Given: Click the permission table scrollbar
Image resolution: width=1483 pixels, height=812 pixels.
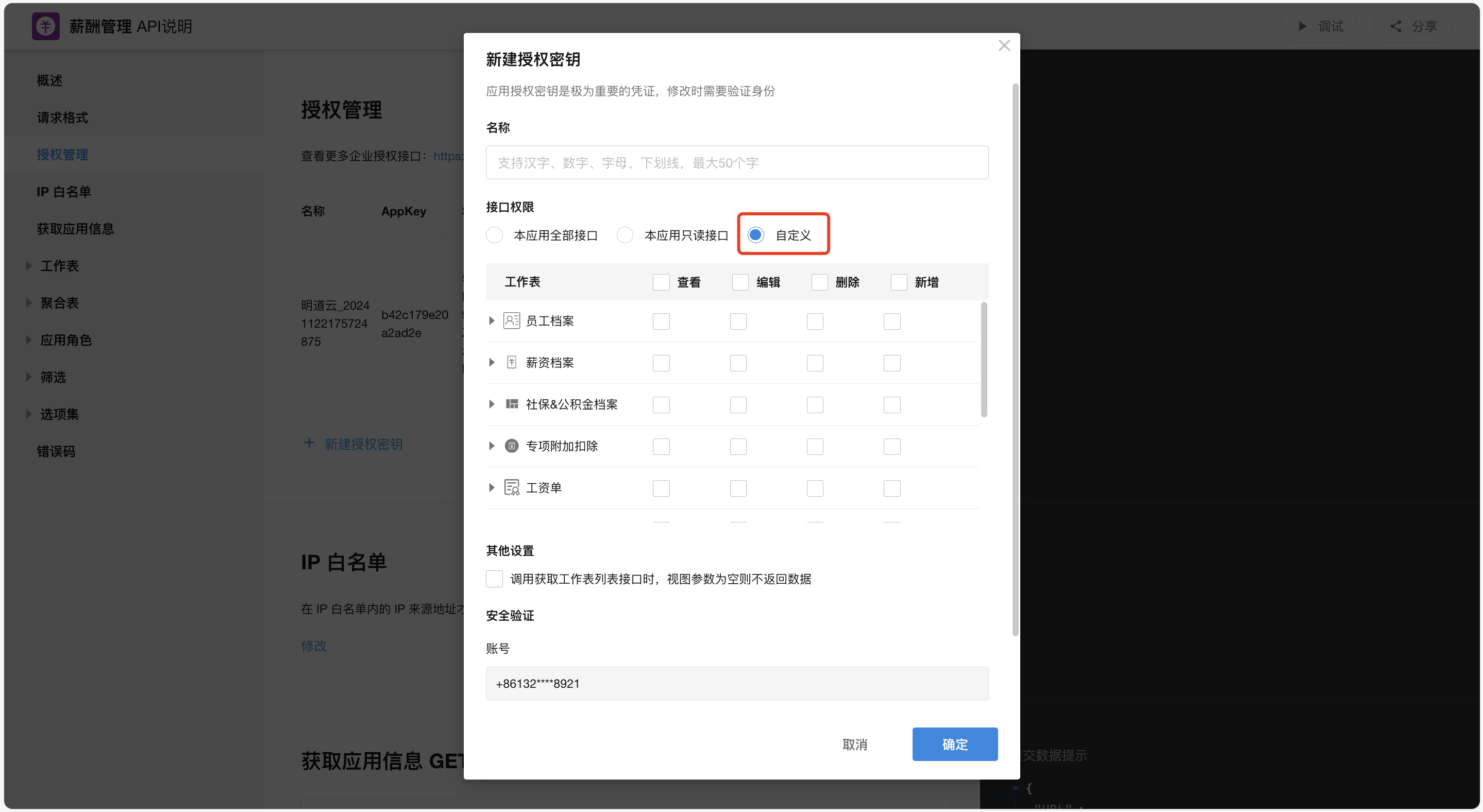Looking at the screenshot, I should pos(984,359).
